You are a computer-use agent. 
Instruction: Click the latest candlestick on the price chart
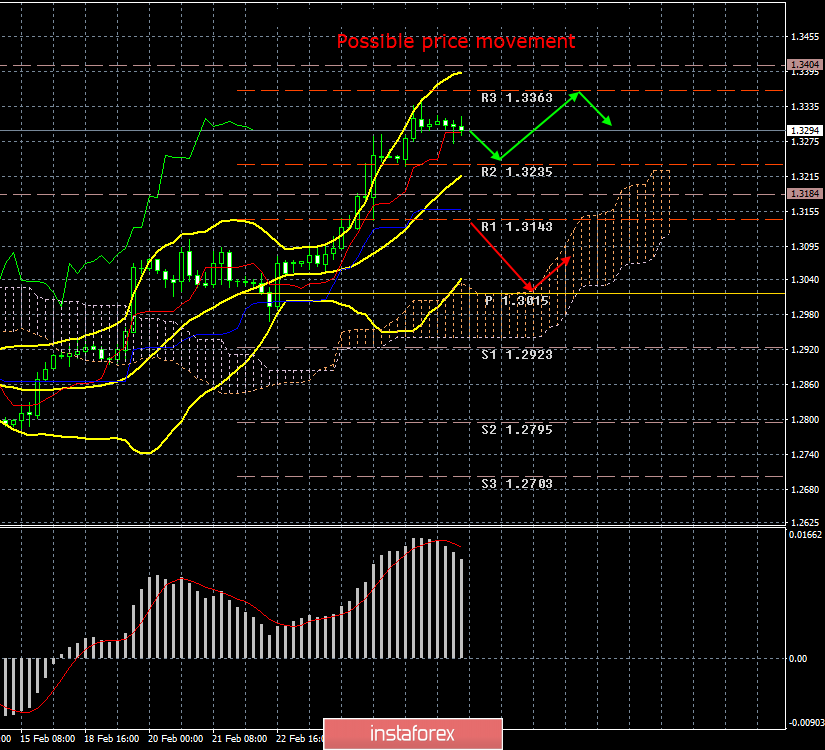(x=461, y=127)
